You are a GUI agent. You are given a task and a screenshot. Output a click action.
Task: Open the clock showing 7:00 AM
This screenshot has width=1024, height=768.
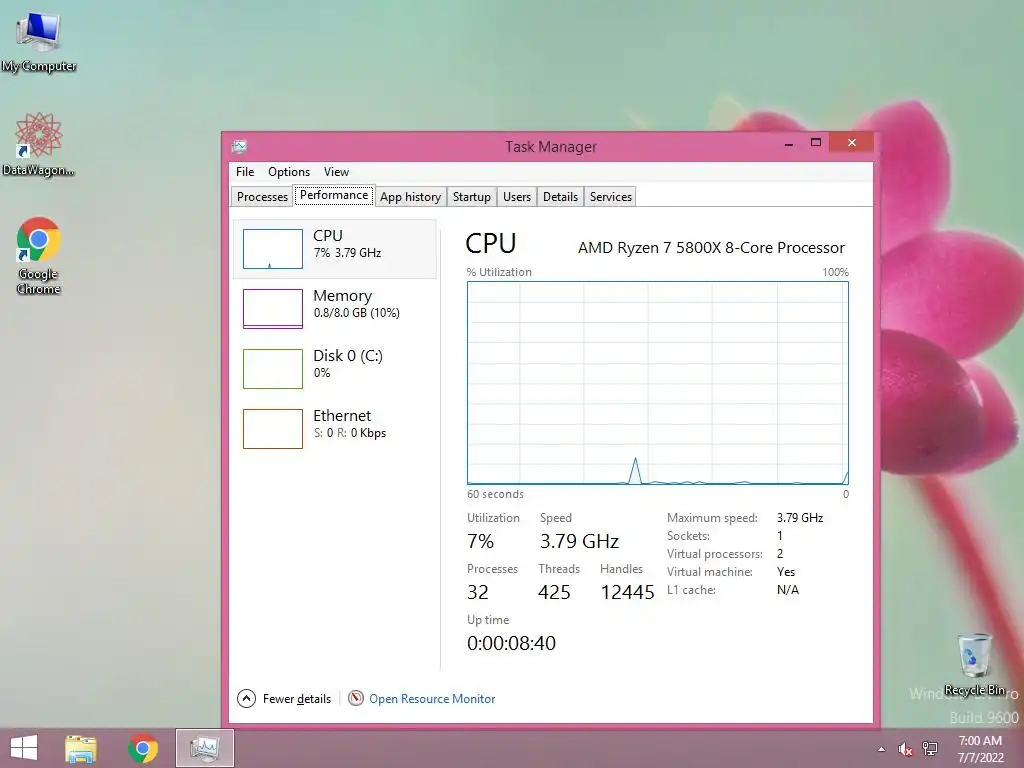pos(980,748)
